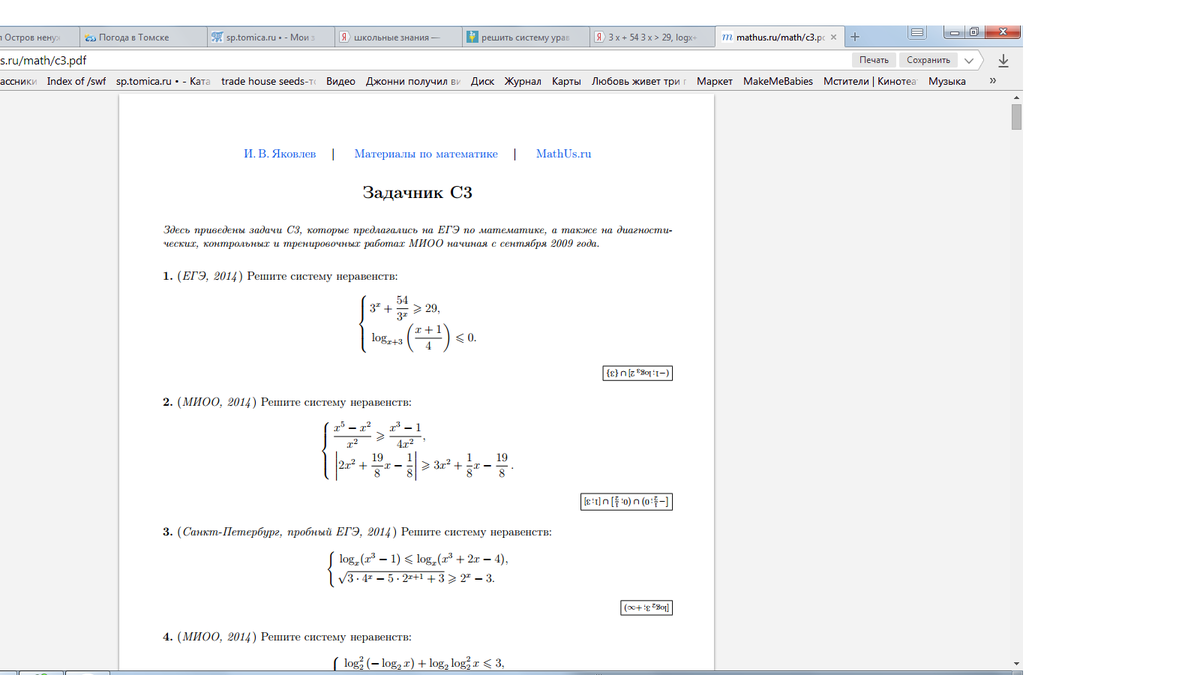Open the Маркет bookmark
The image size is (1200, 675).
point(714,81)
